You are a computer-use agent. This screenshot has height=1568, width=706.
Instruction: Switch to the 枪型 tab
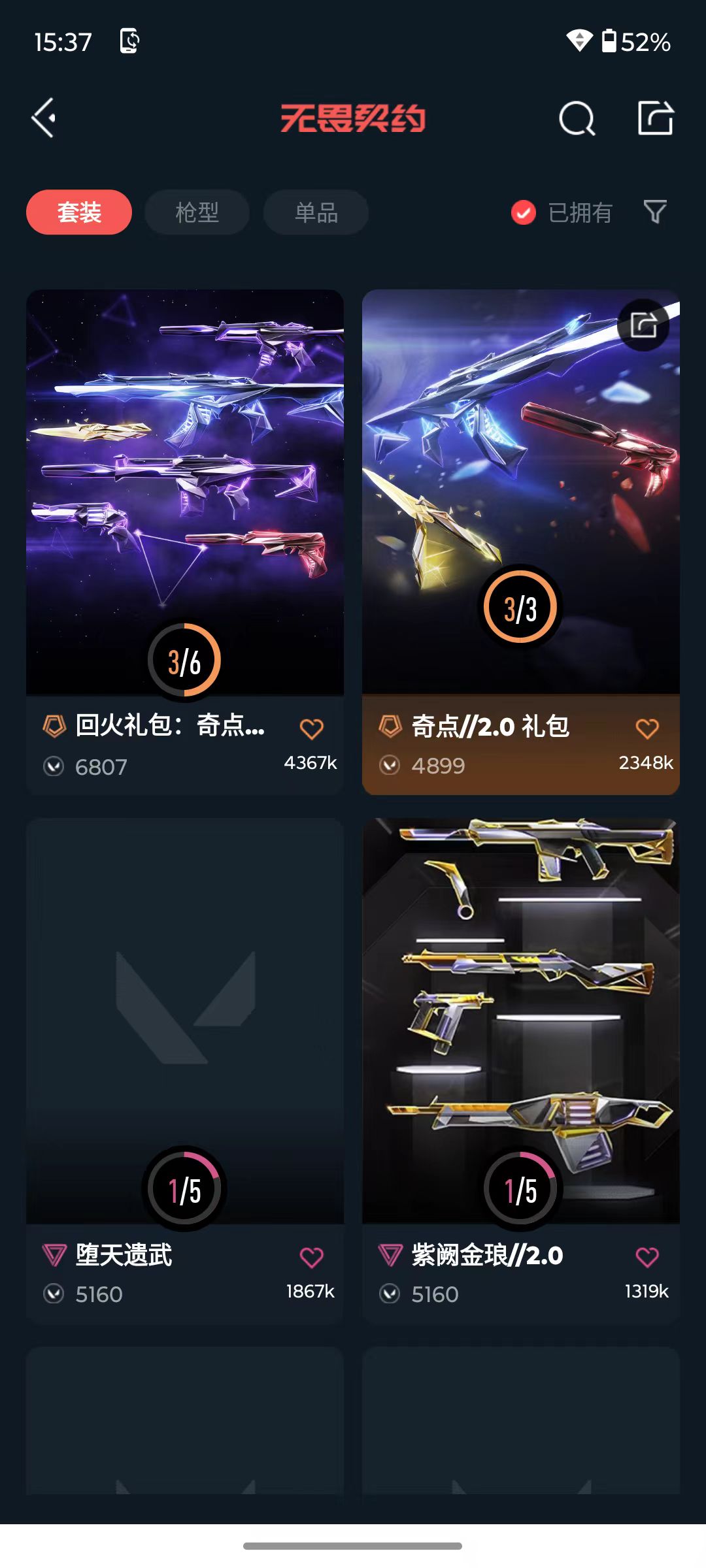(x=197, y=212)
